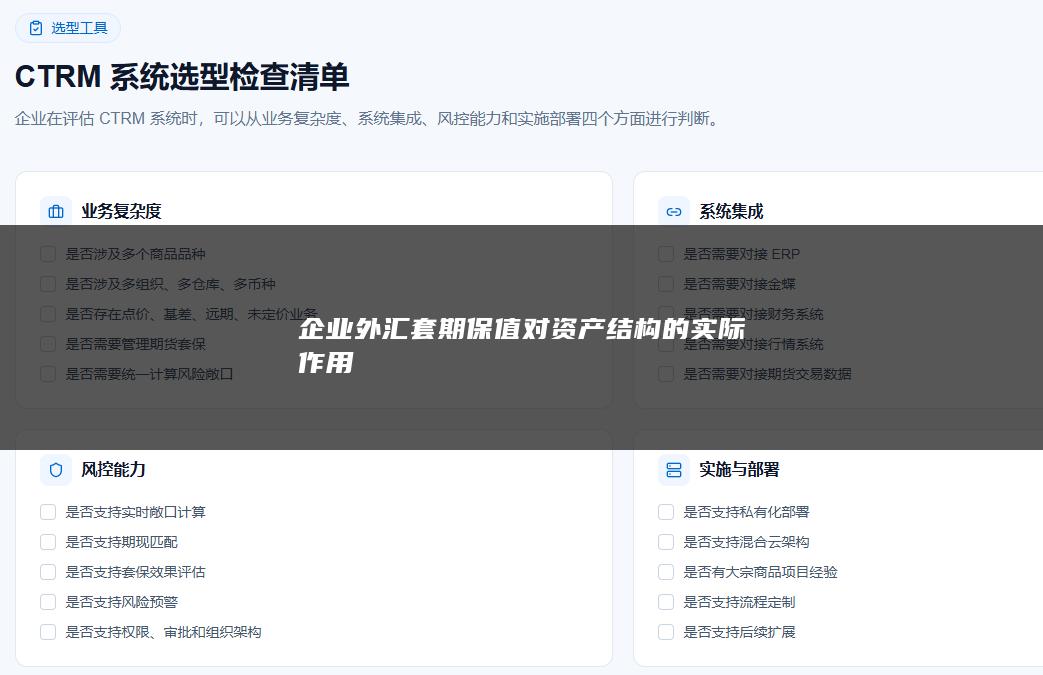1043x675 pixels.
Task: Check 是否需要对接行情系统
Action: point(666,344)
